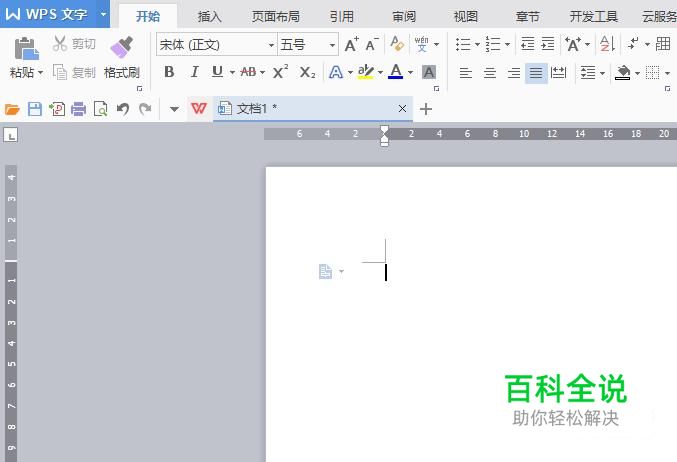
Task: Enable justified text alignment
Action: point(536,73)
